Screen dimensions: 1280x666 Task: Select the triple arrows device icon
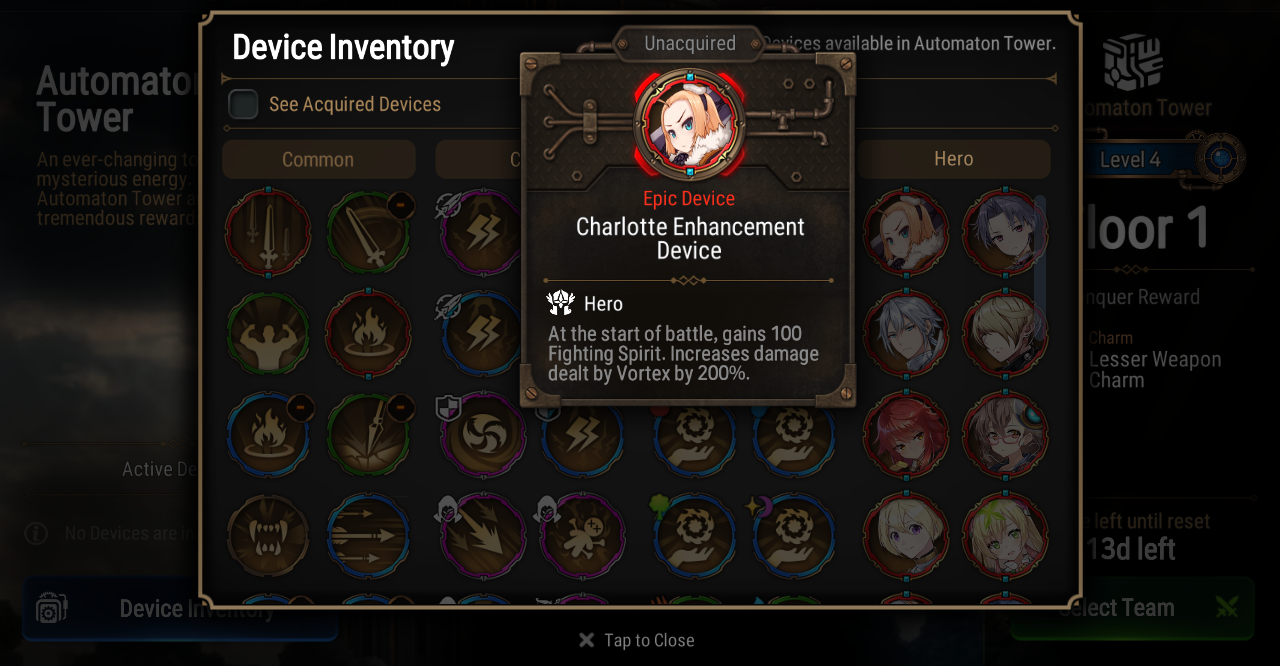(368, 536)
